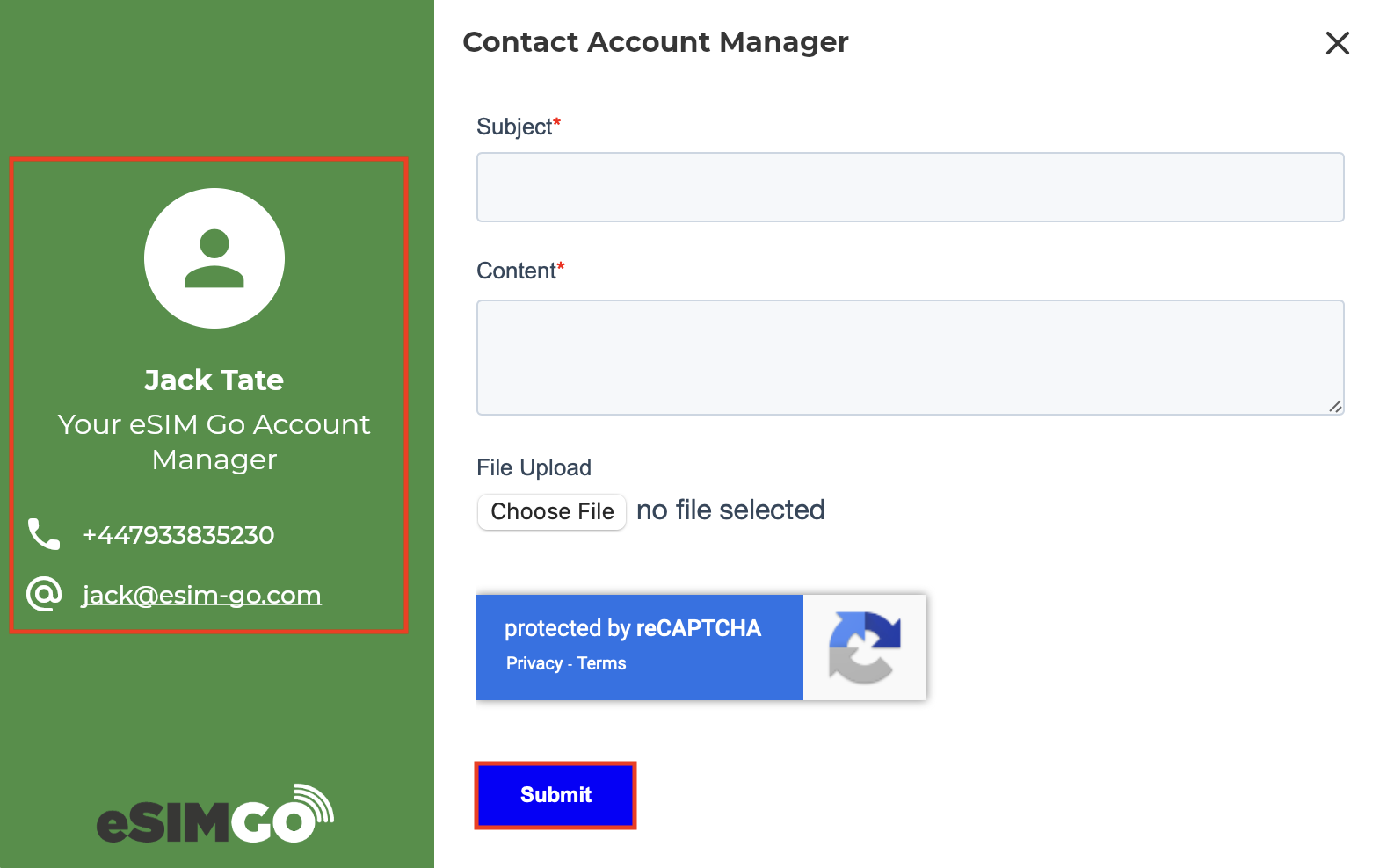Click the Content textarea resize handle
The height and width of the screenshot is (868, 1394).
(x=1335, y=406)
